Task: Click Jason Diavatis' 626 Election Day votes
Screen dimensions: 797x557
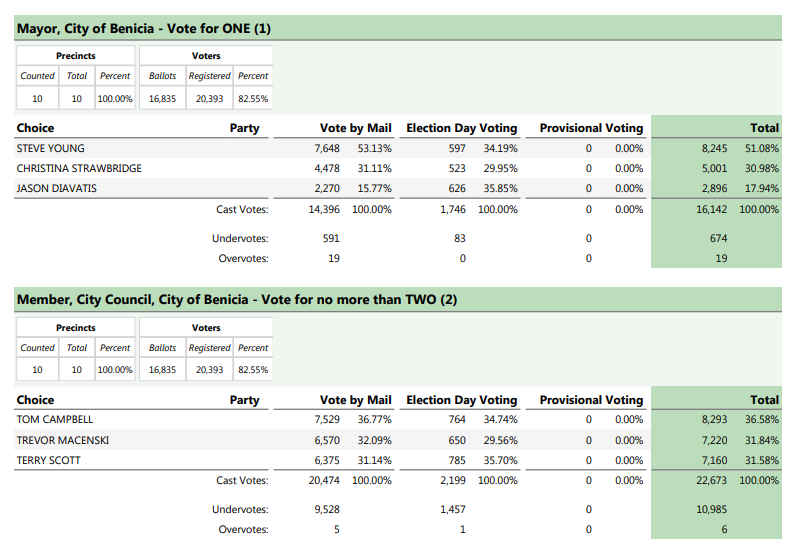Action: click(x=457, y=188)
